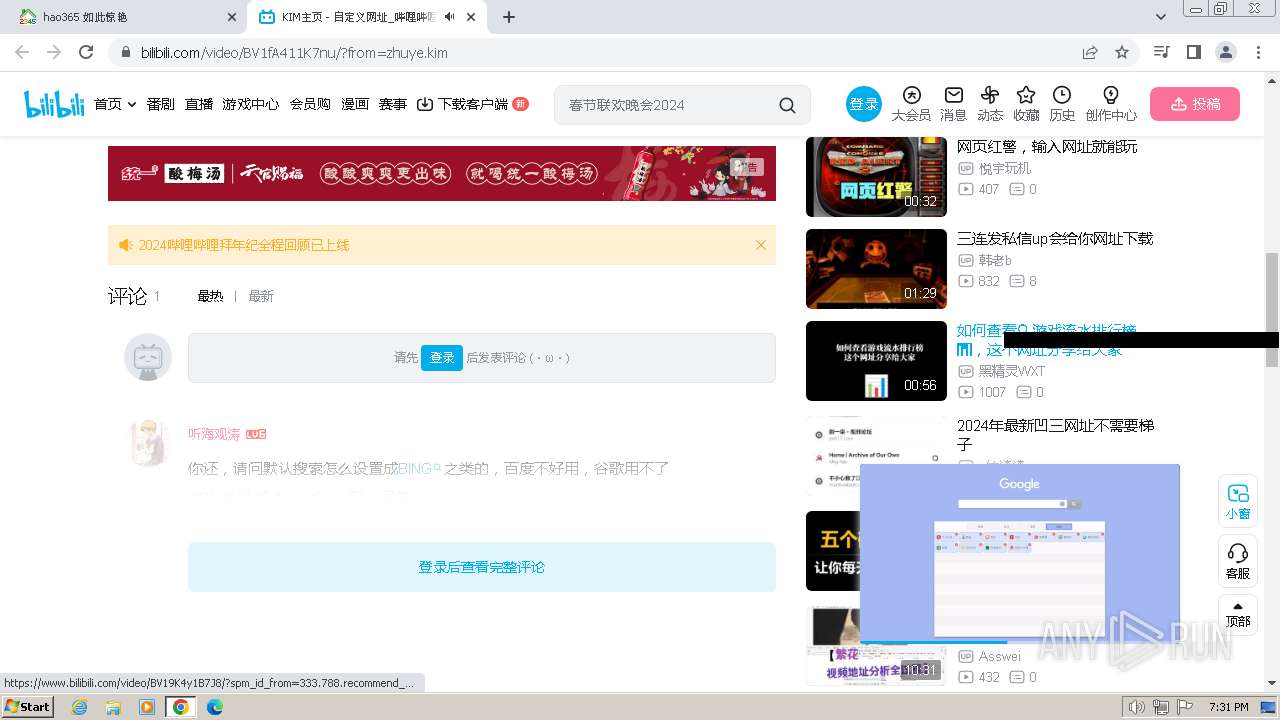Open 直播 page
This screenshot has width=1280, height=720.
(199, 104)
